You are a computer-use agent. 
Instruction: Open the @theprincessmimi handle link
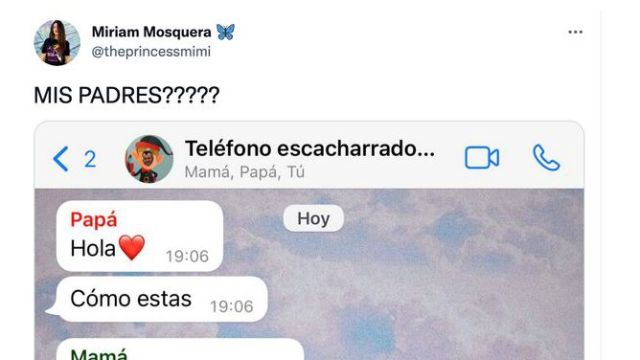coord(151,52)
